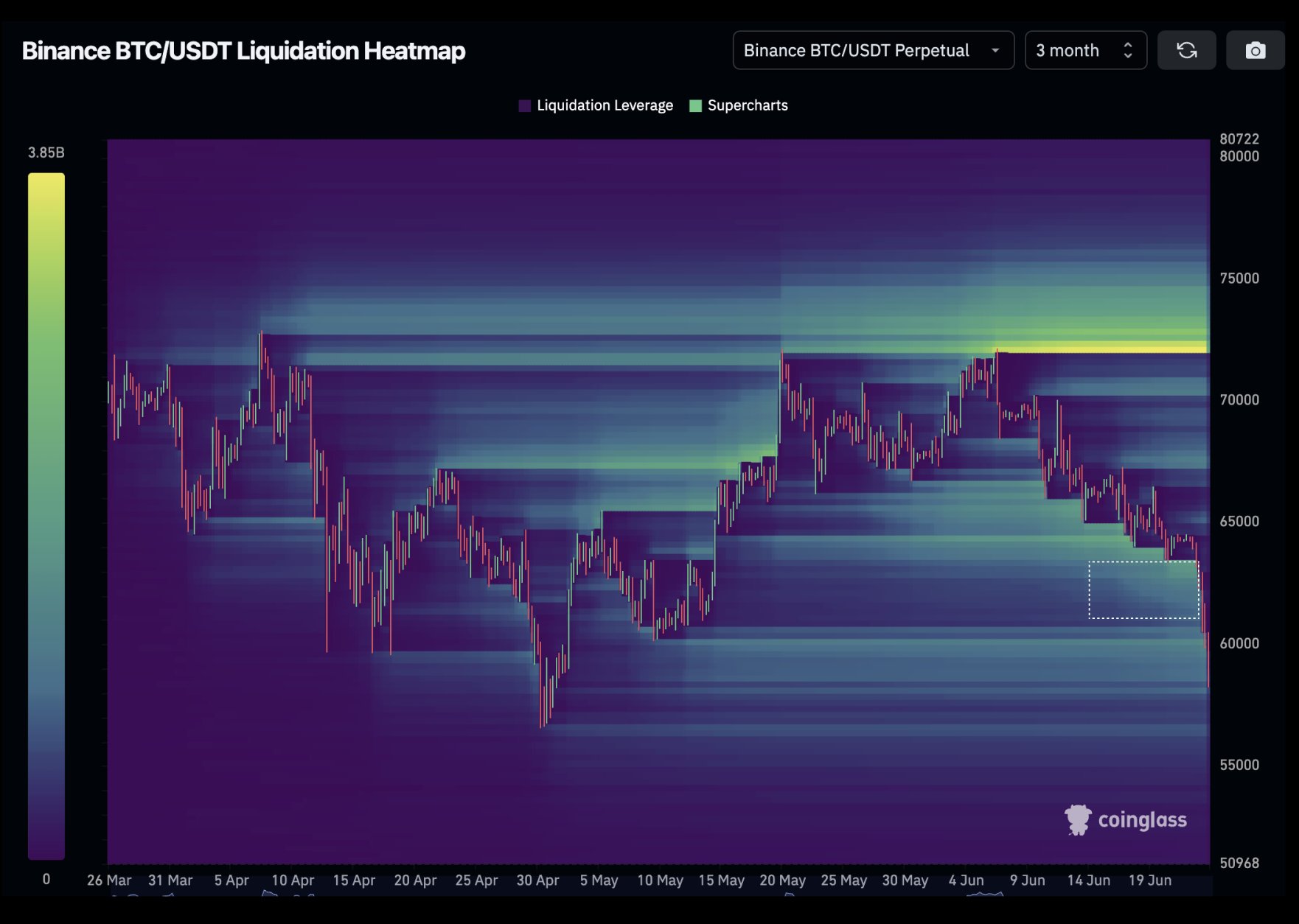Click the bright yellow liquidation band near 72000
The image size is (1299, 924).
(x=1102, y=347)
